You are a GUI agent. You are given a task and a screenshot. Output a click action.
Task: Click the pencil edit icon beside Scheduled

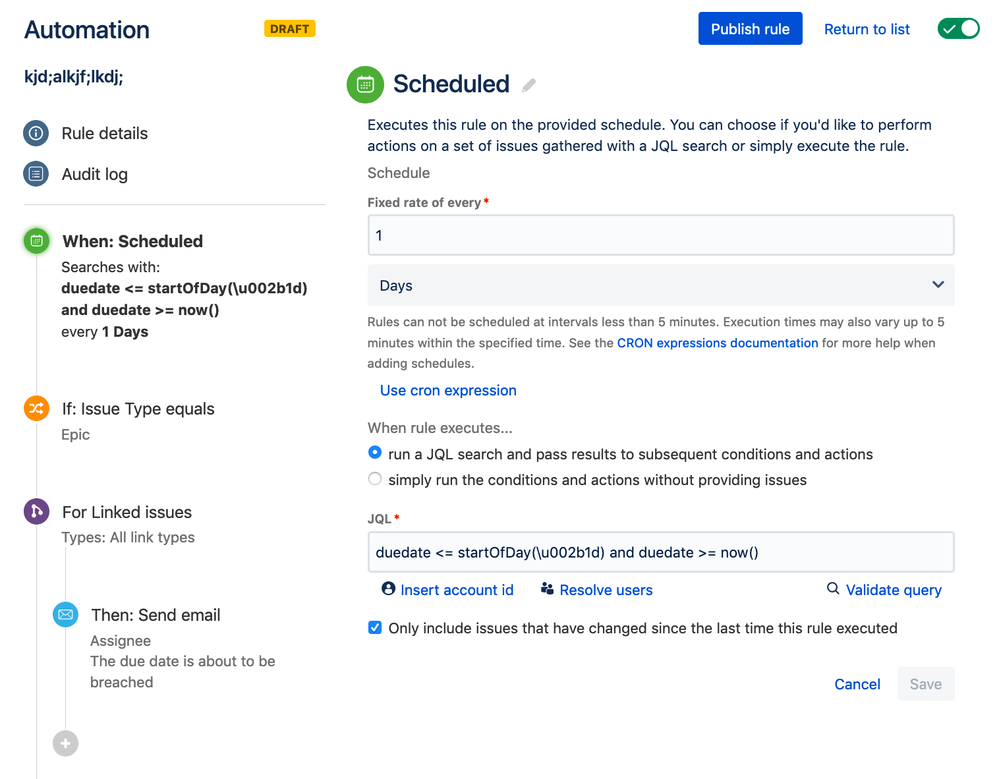click(529, 85)
